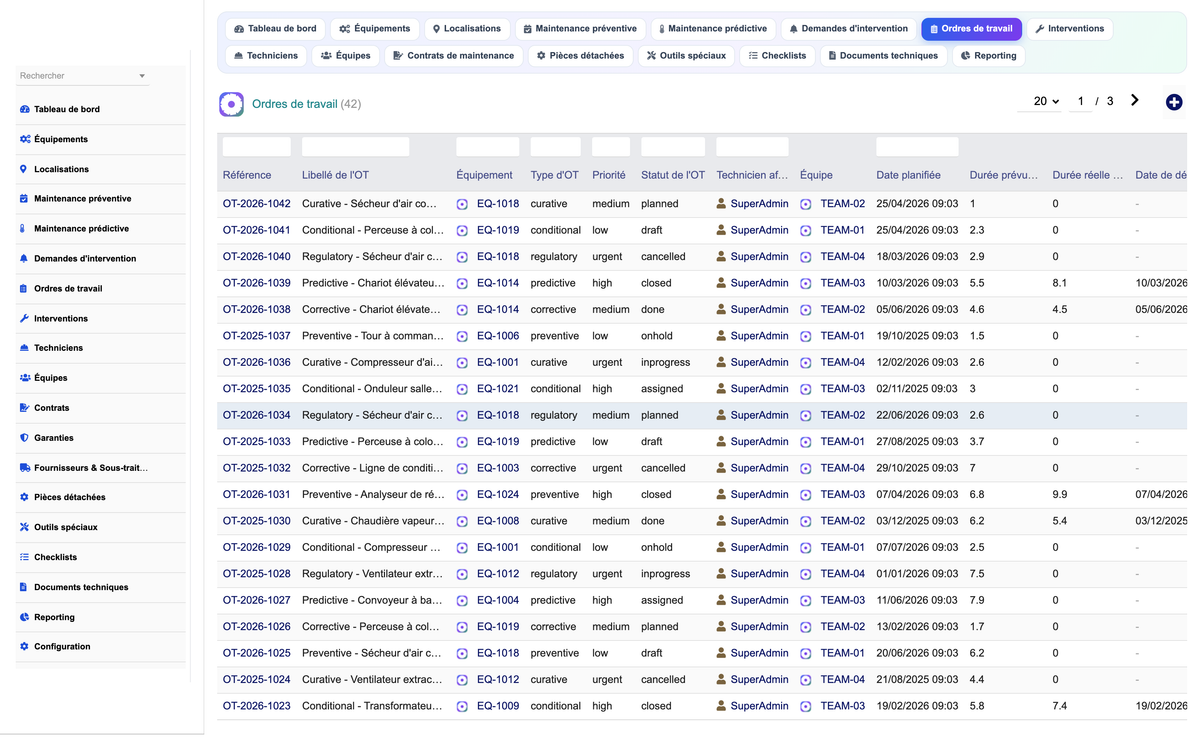
Task: Sort by the Référence column header
Action: pyautogui.click(x=247, y=175)
